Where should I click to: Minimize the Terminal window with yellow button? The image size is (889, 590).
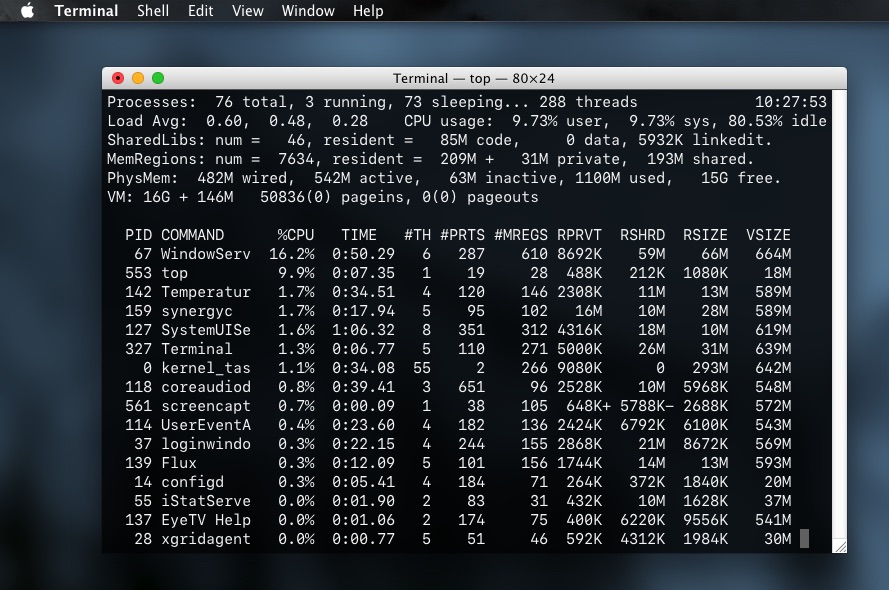coord(138,78)
